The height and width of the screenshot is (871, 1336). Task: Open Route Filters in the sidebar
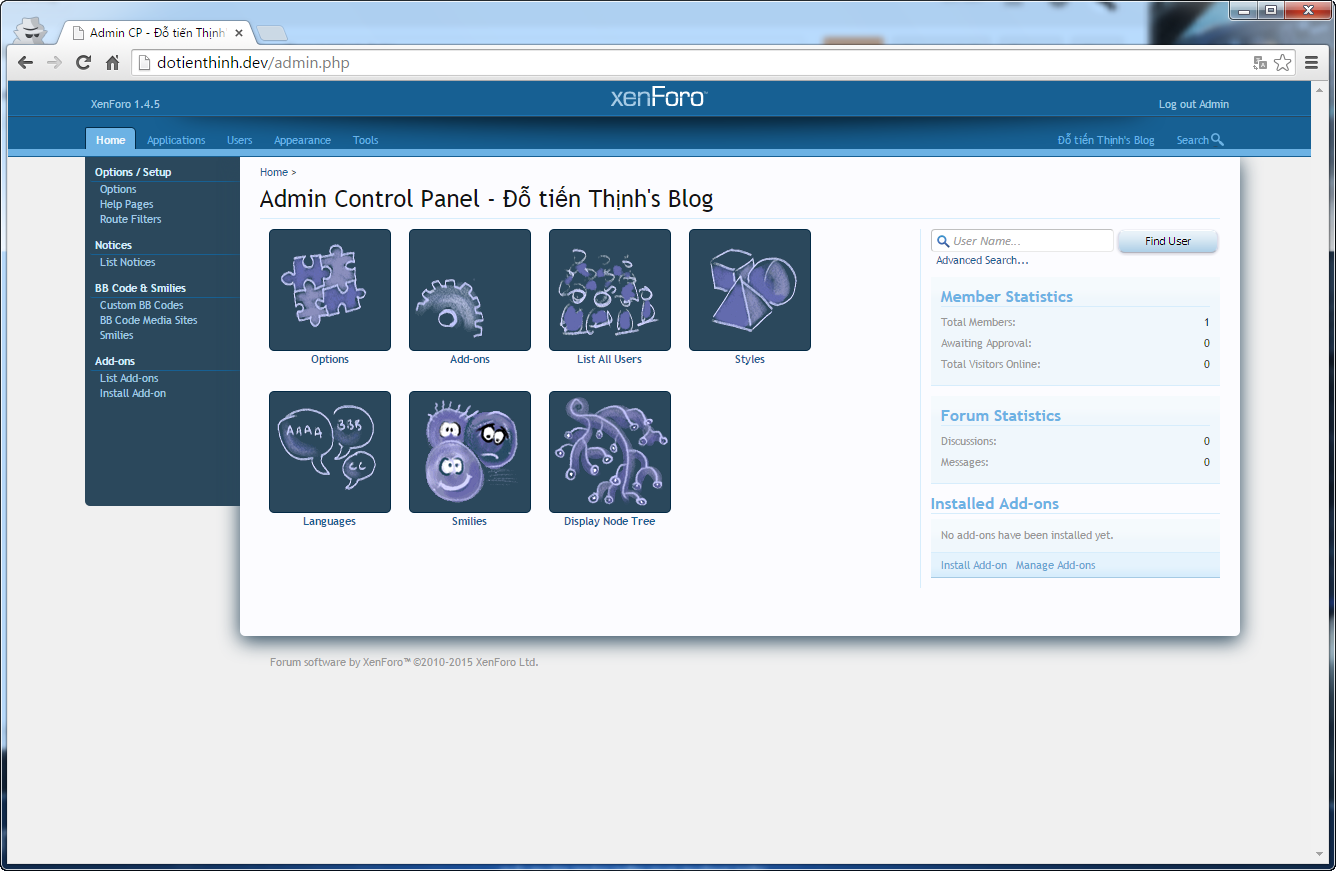pos(131,219)
